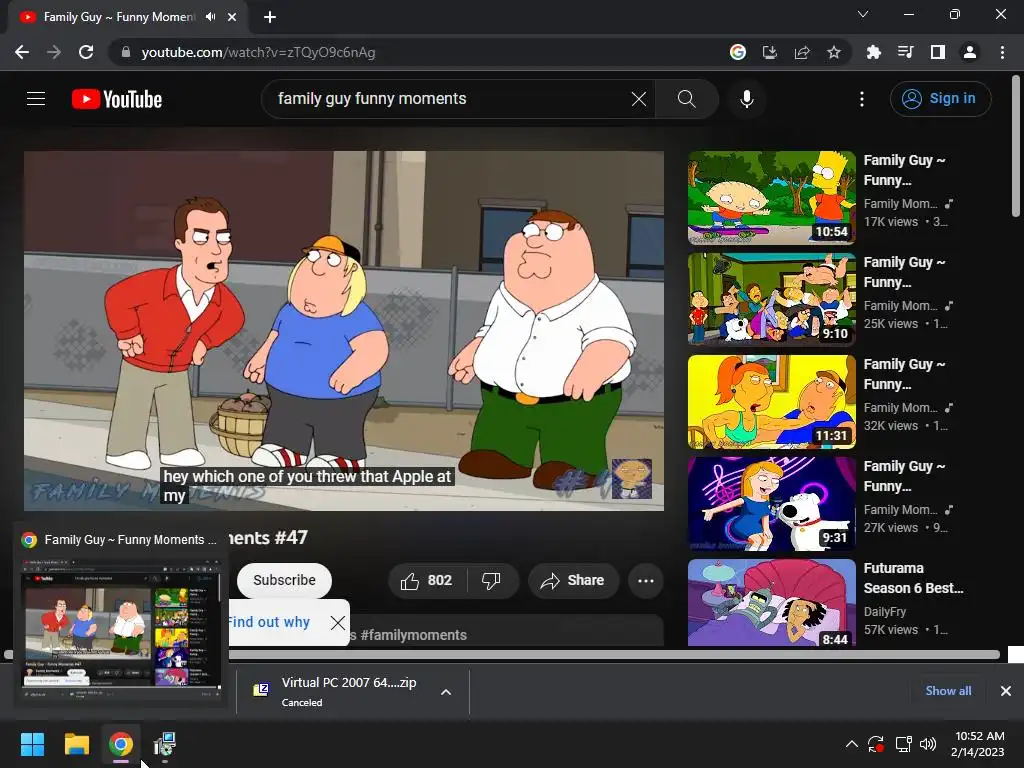Click the address bar URL

(259, 52)
